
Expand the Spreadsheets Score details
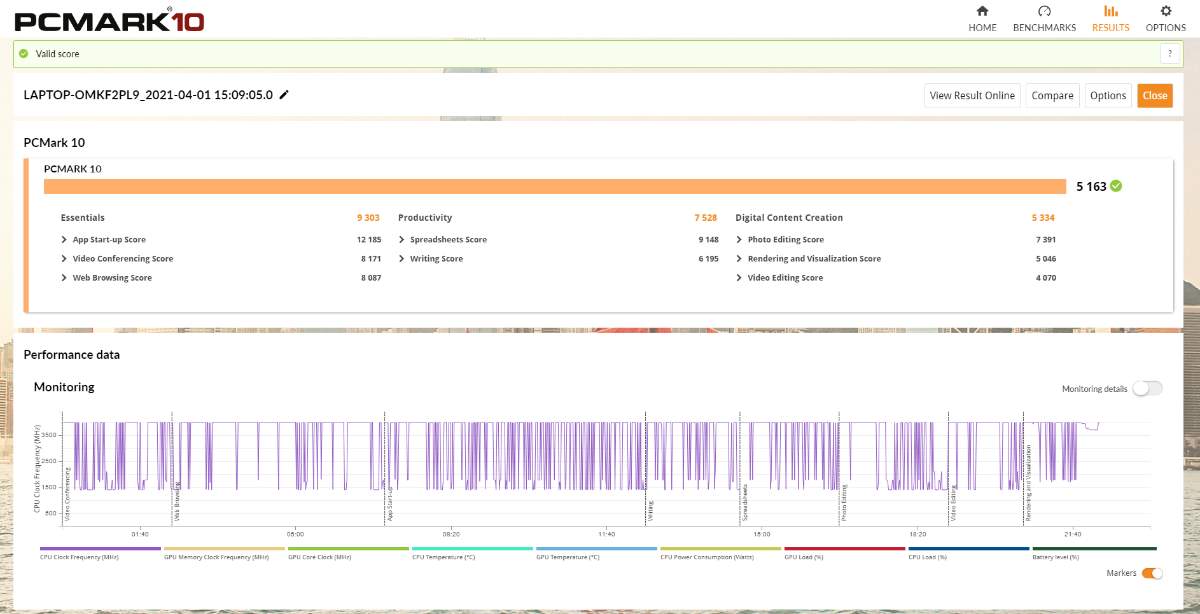402,240
